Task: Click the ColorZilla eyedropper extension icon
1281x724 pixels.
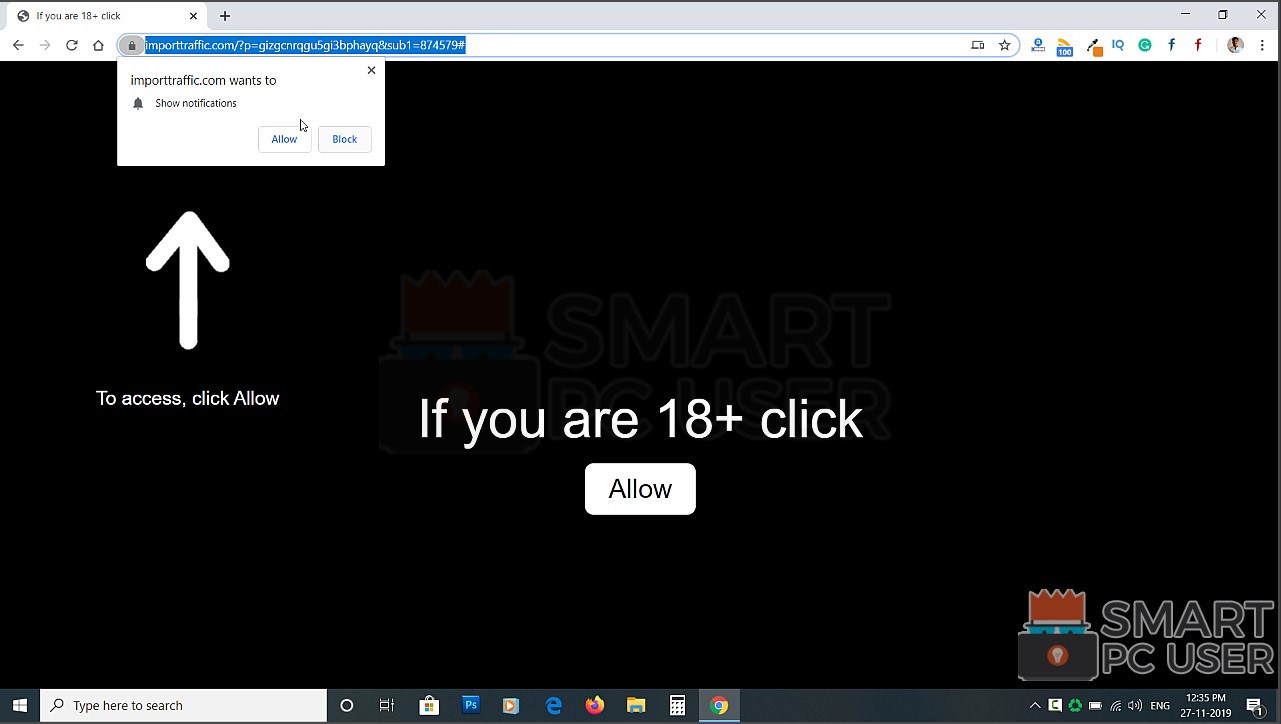Action: [x=1092, y=45]
